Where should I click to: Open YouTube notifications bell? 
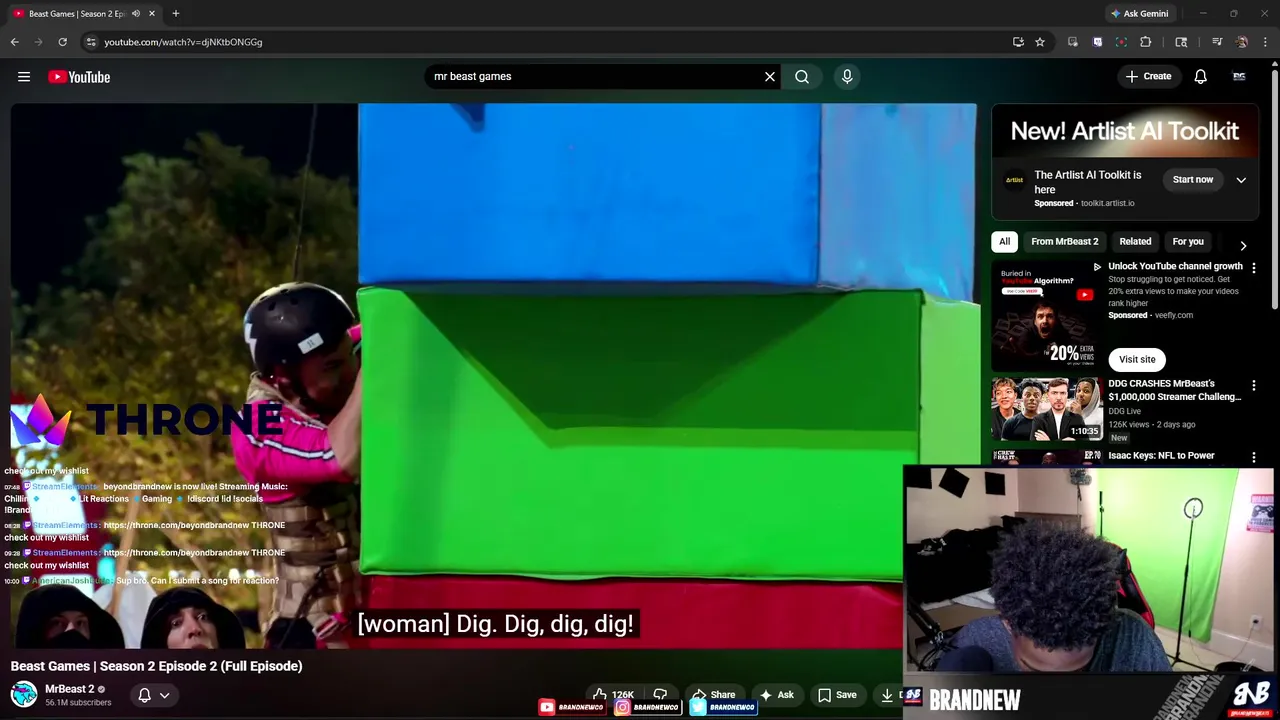coord(1201,77)
